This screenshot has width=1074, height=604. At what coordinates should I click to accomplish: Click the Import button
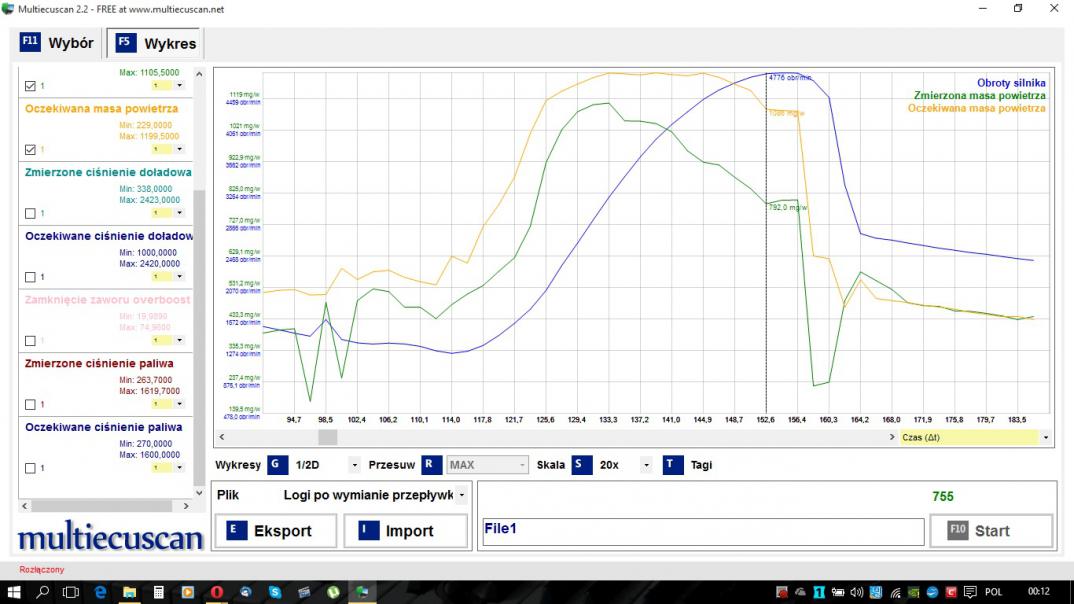[405, 531]
